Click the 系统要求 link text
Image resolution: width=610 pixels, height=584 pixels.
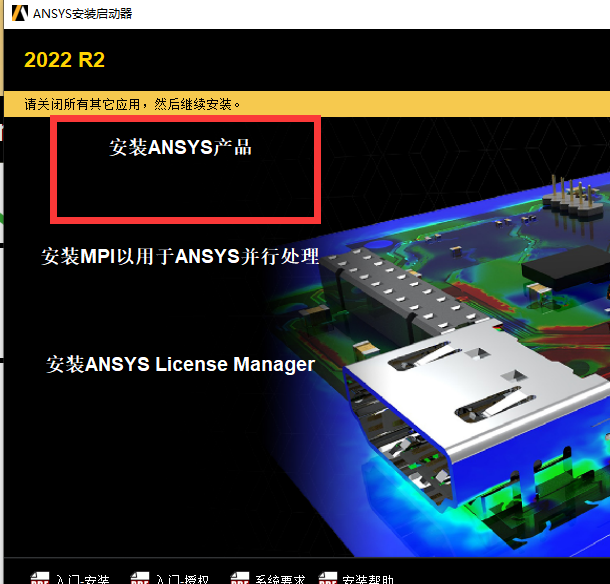[280, 579]
